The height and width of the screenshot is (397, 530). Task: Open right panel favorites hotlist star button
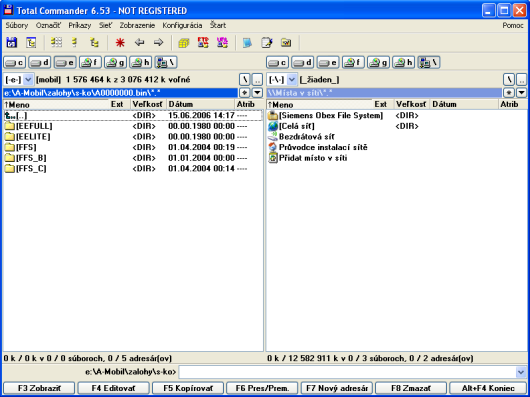coord(508,93)
